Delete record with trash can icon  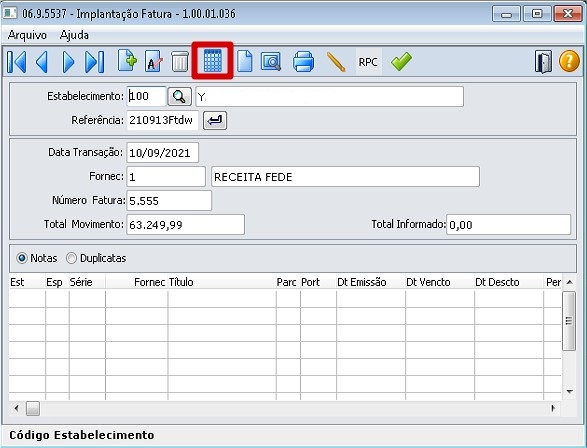180,62
